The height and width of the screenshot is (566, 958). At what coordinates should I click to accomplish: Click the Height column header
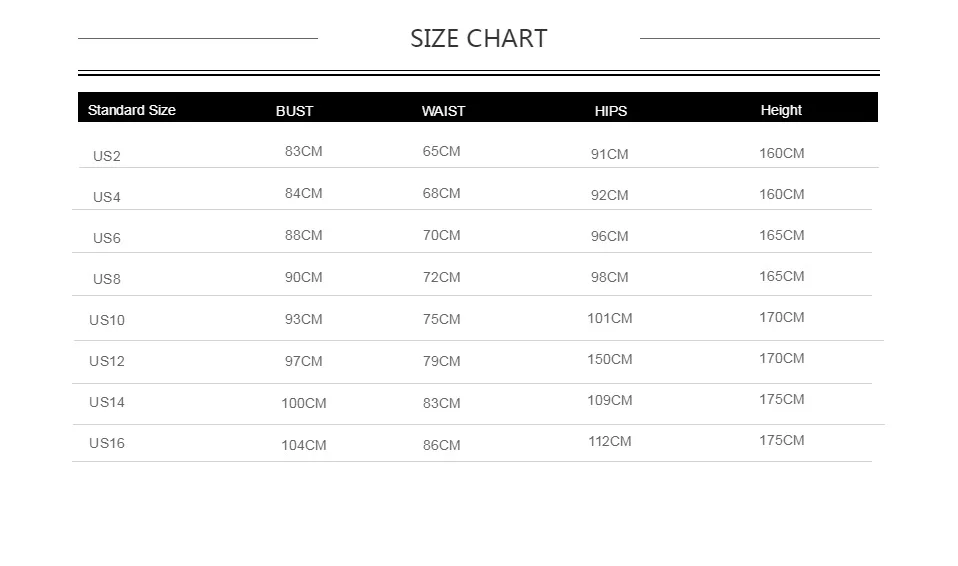[x=780, y=110]
